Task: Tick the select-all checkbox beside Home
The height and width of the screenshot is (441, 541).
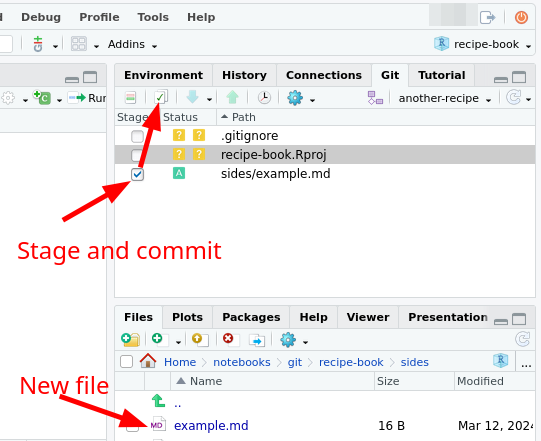Action: pos(126,362)
